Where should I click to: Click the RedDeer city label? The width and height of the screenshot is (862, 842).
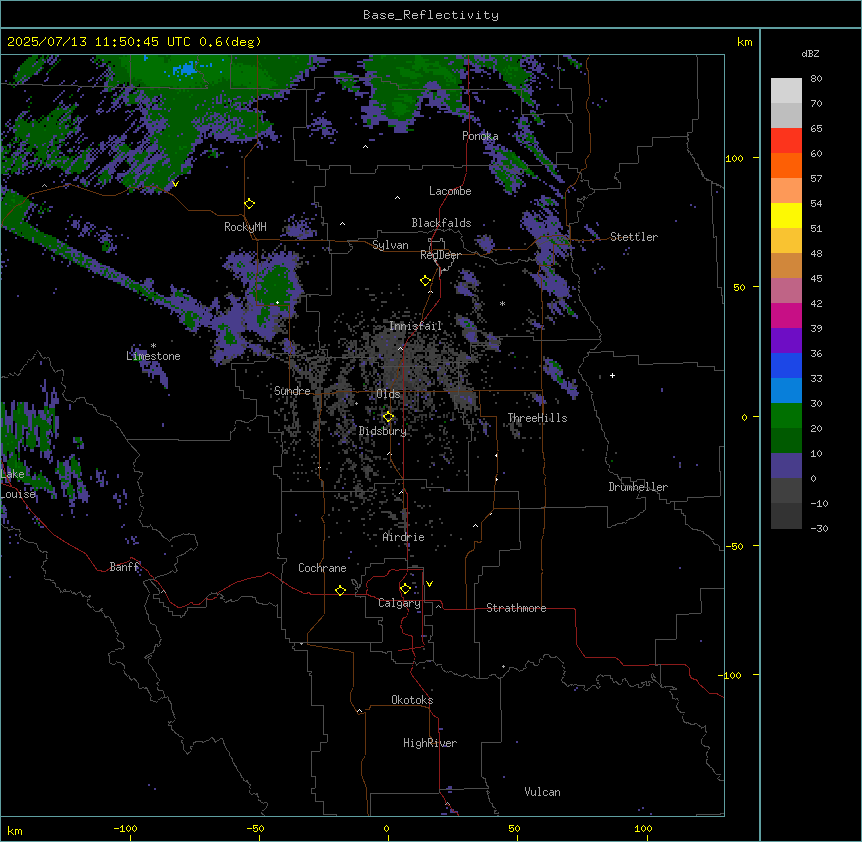point(440,255)
